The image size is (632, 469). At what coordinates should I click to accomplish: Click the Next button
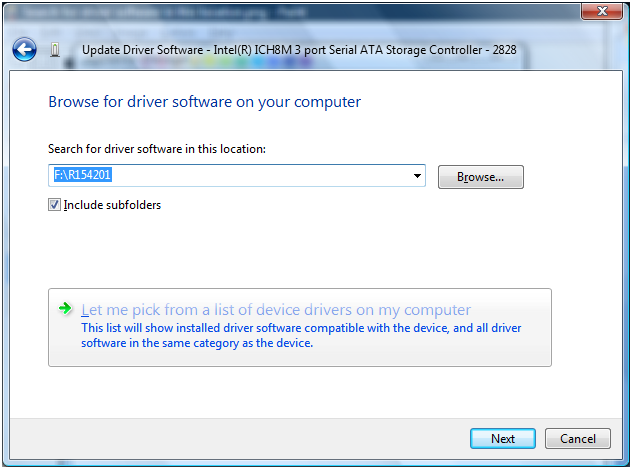(x=503, y=439)
